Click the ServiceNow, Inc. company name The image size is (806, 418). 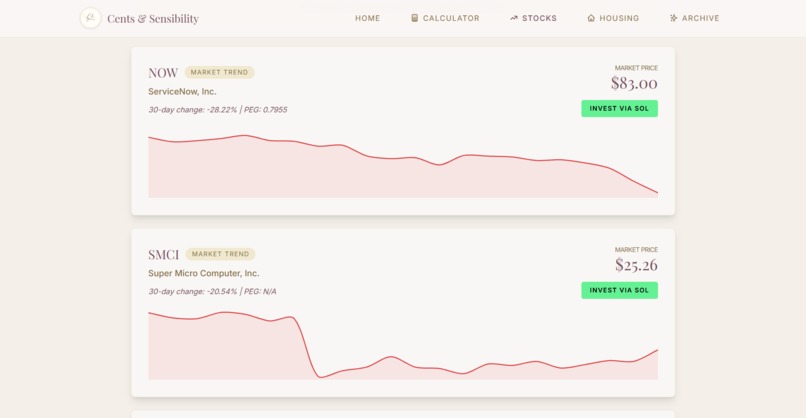click(182, 92)
